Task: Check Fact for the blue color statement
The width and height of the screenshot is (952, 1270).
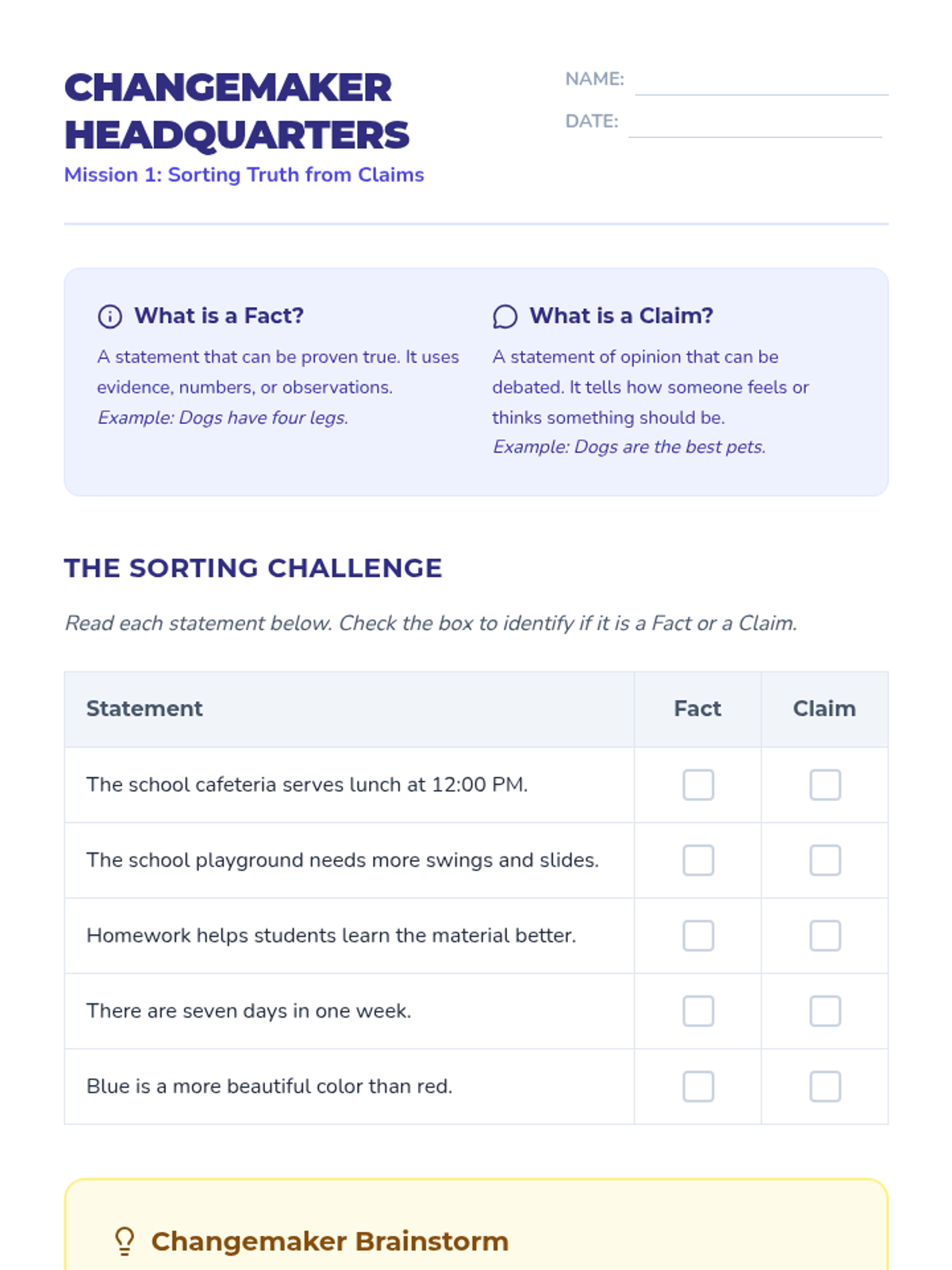Action: [x=698, y=1087]
